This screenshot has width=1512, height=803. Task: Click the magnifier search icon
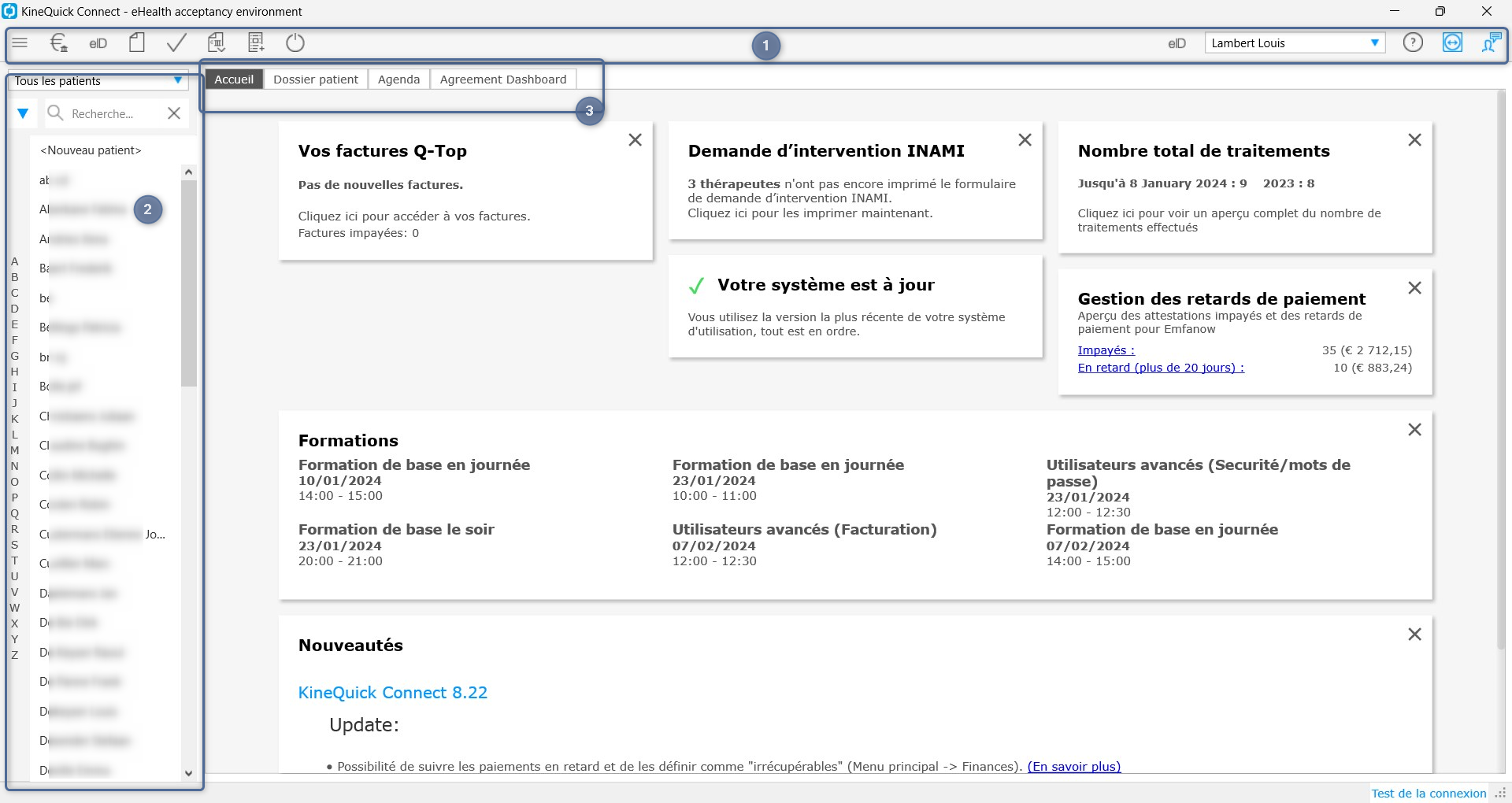[x=55, y=113]
